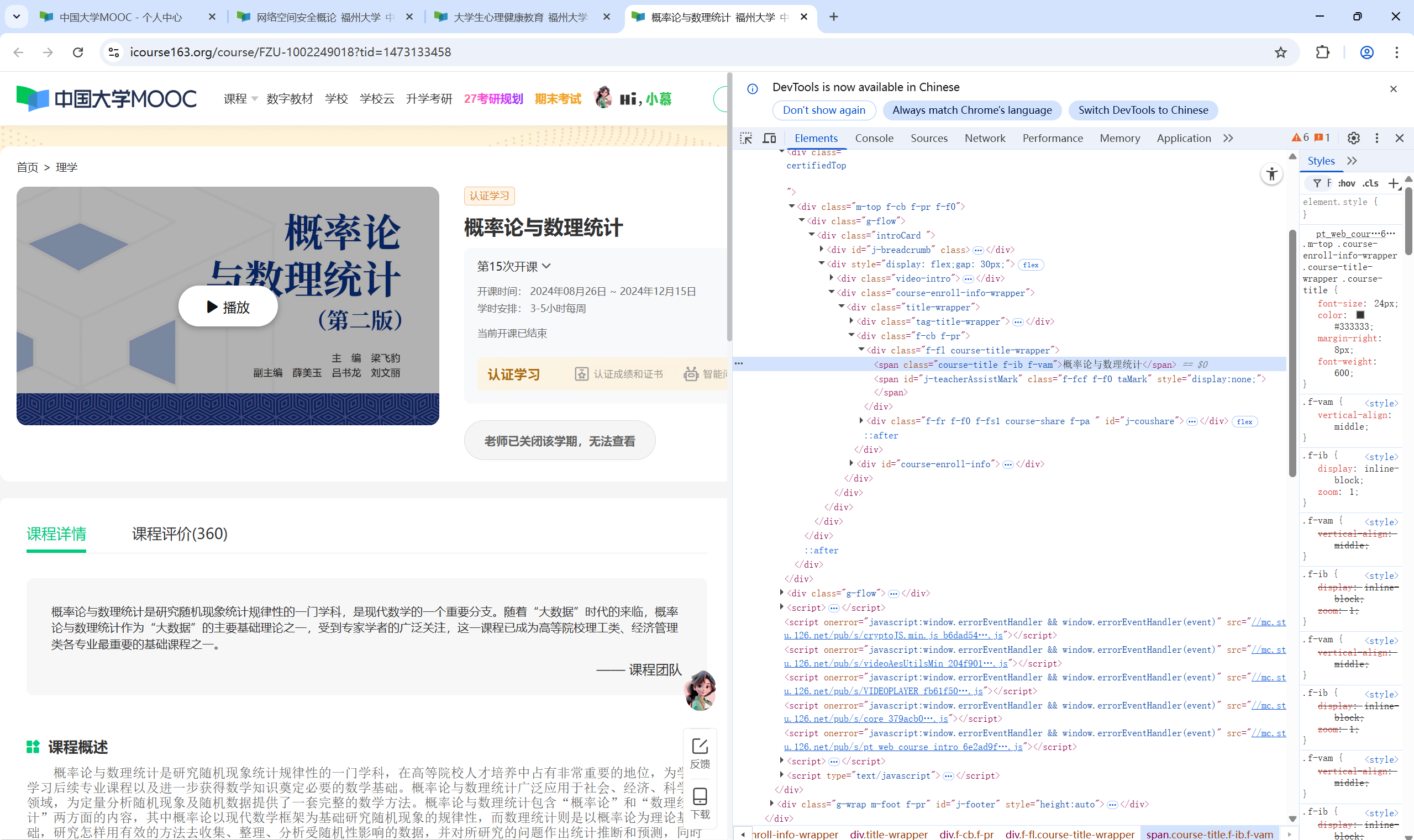Toggle the :hov element state panel
The height and width of the screenshot is (840, 1414).
click(x=1346, y=183)
